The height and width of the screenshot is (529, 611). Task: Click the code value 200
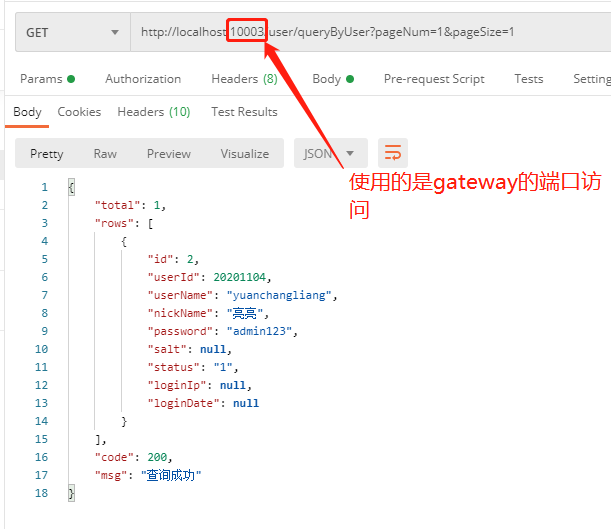tap(157, 457)
